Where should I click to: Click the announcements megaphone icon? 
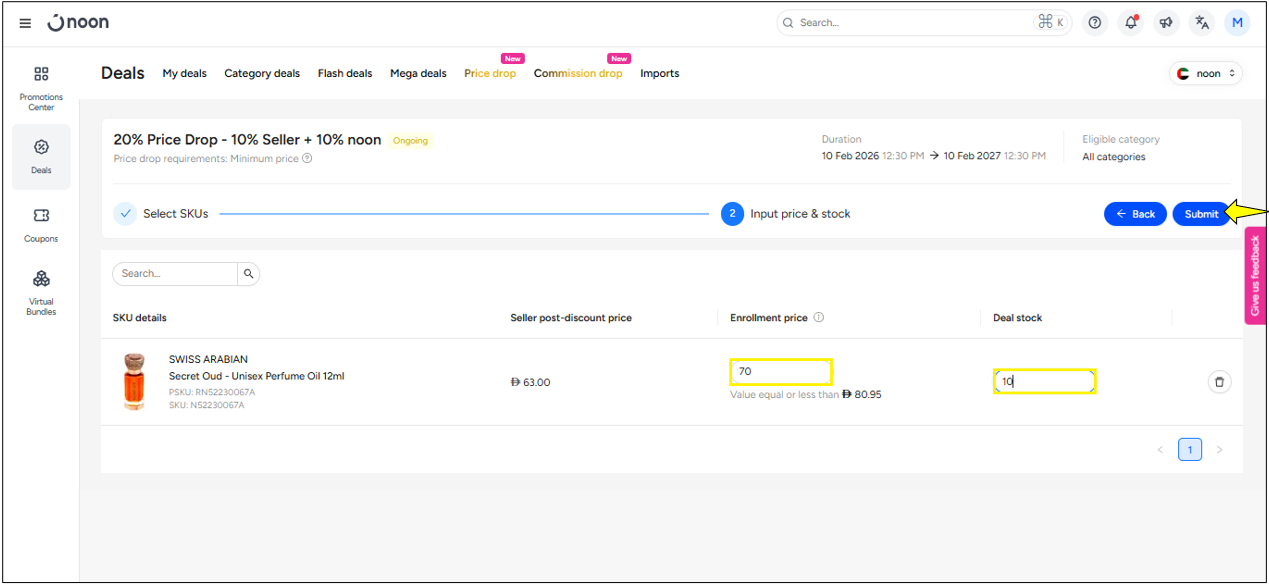(1166, 23)
